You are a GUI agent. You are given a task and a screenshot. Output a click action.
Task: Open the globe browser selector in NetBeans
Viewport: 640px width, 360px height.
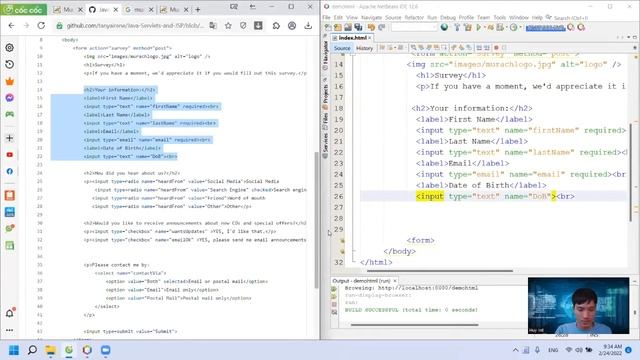(x=444, y=27)
